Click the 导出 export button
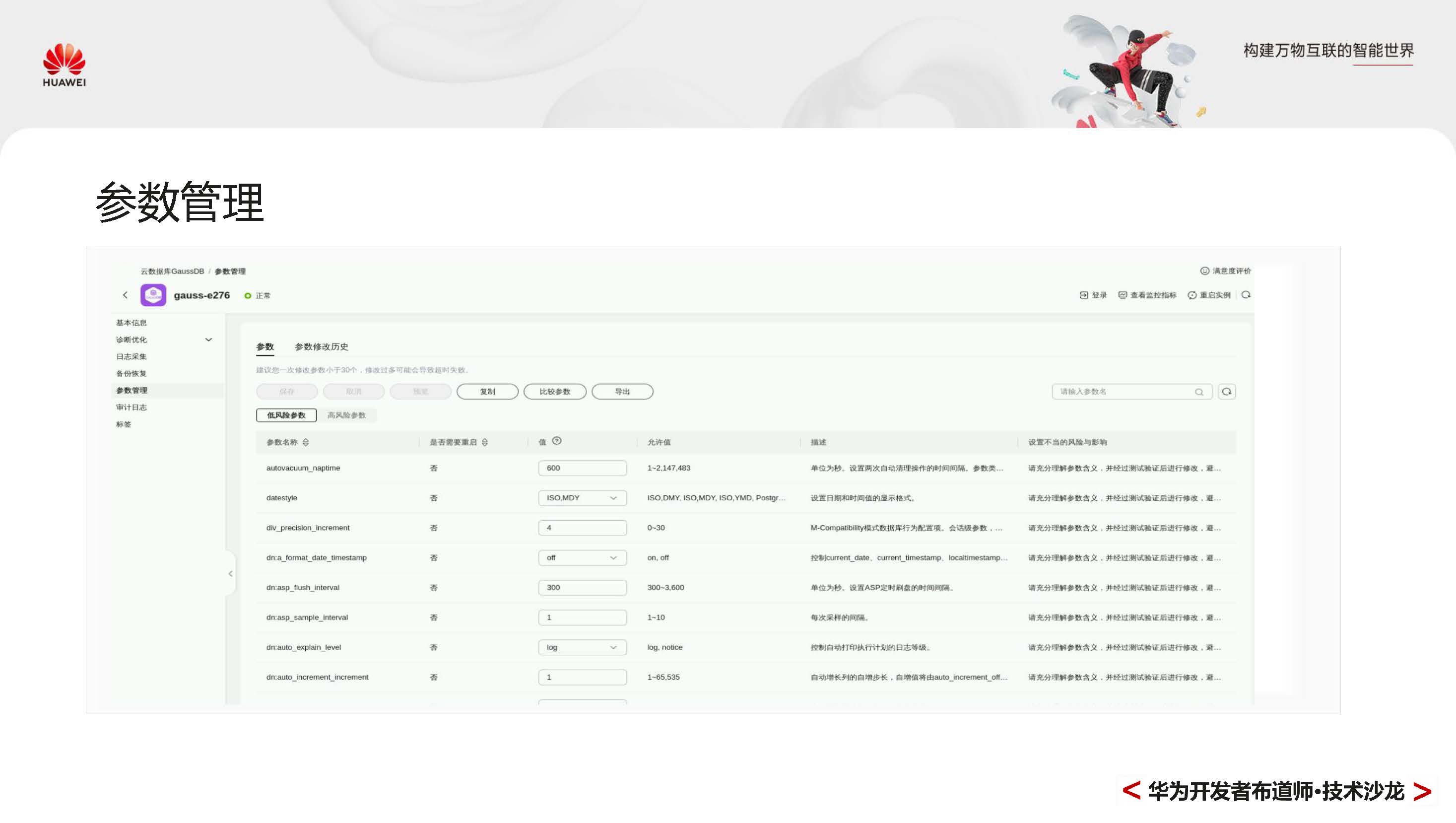Viewport: 1456px width, 823px height. point(622,391)
